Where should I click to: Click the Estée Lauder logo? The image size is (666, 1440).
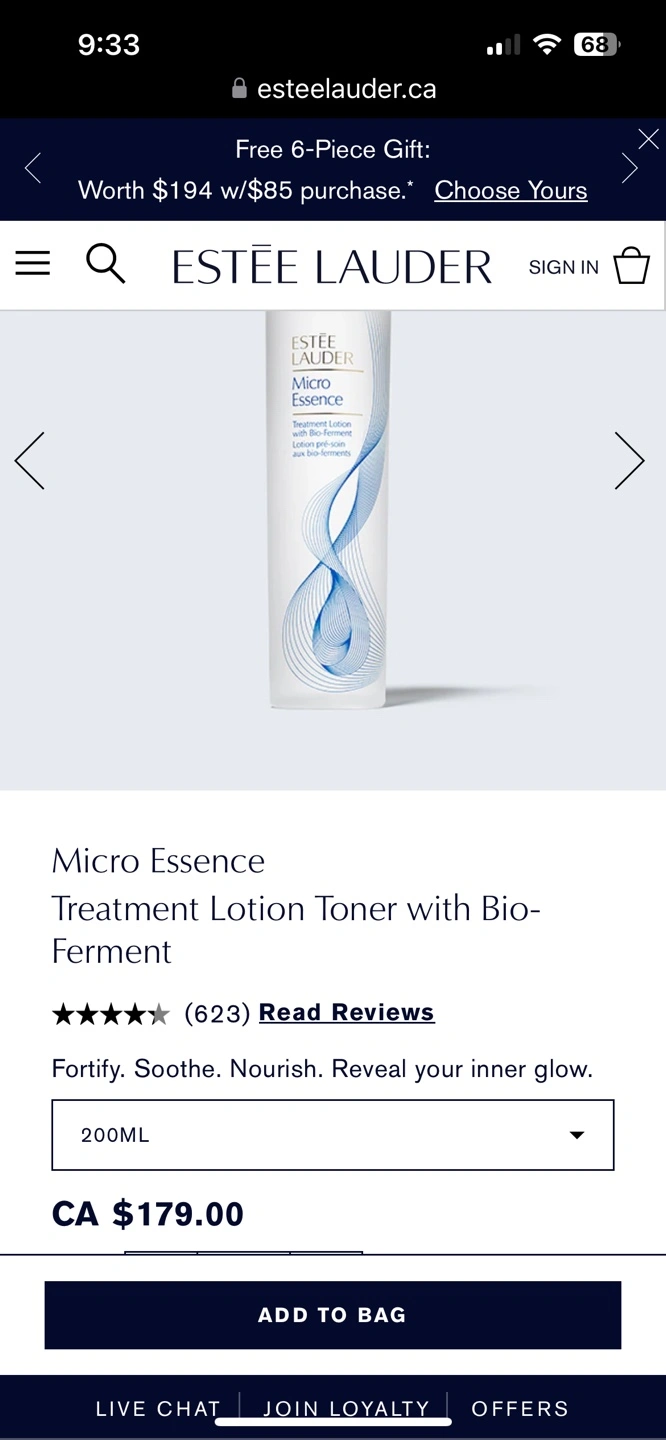[332, 267]
